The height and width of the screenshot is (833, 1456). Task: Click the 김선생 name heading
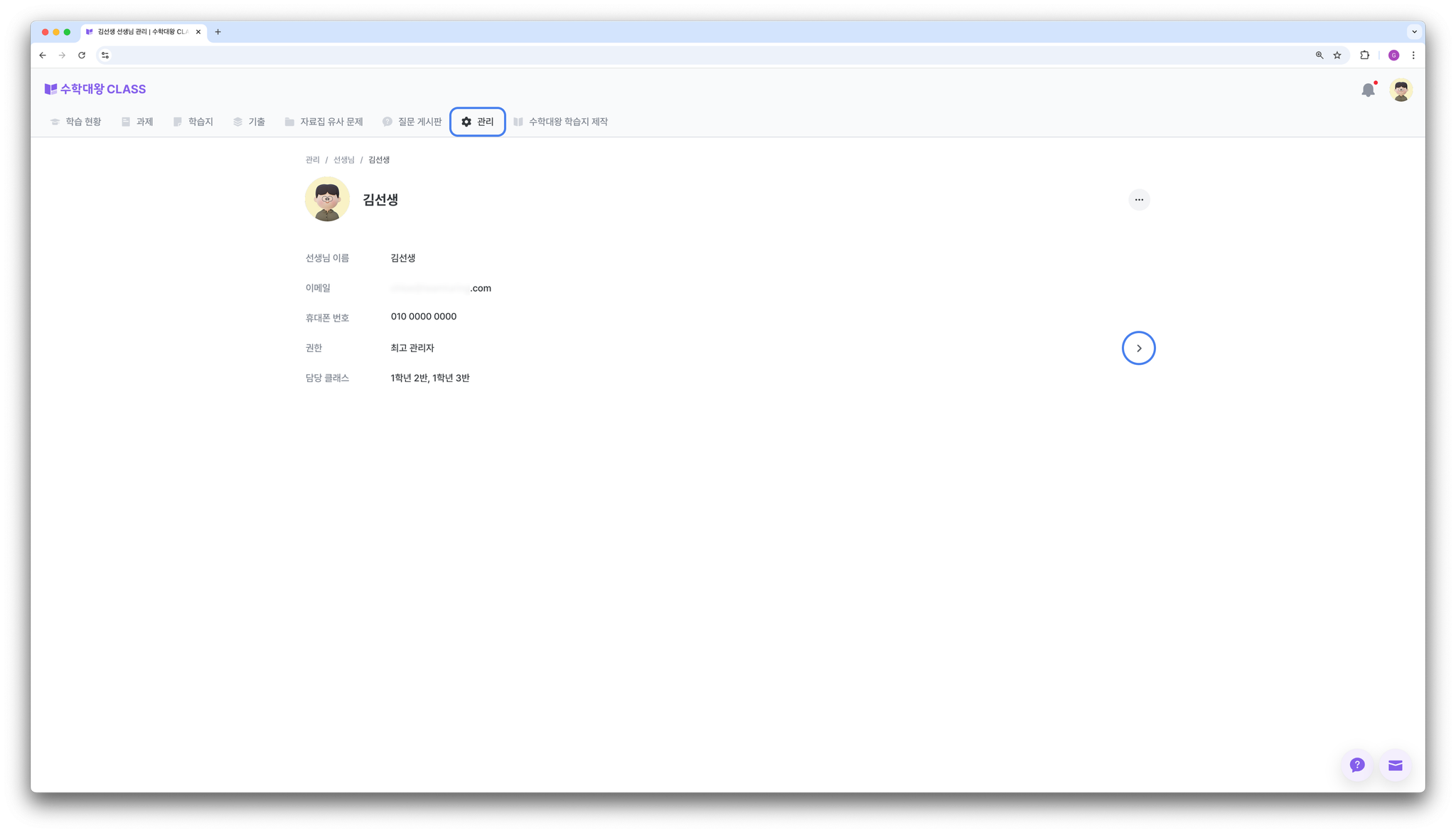(x=380, y=200)
